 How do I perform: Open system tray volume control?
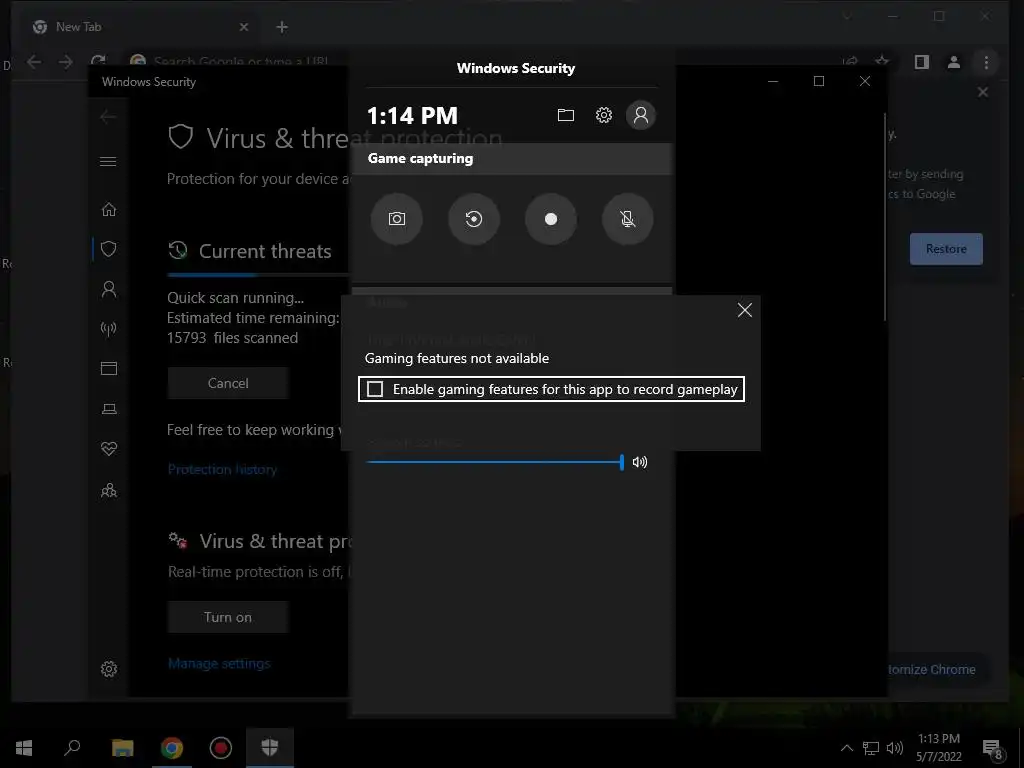(x=895, y=748)
